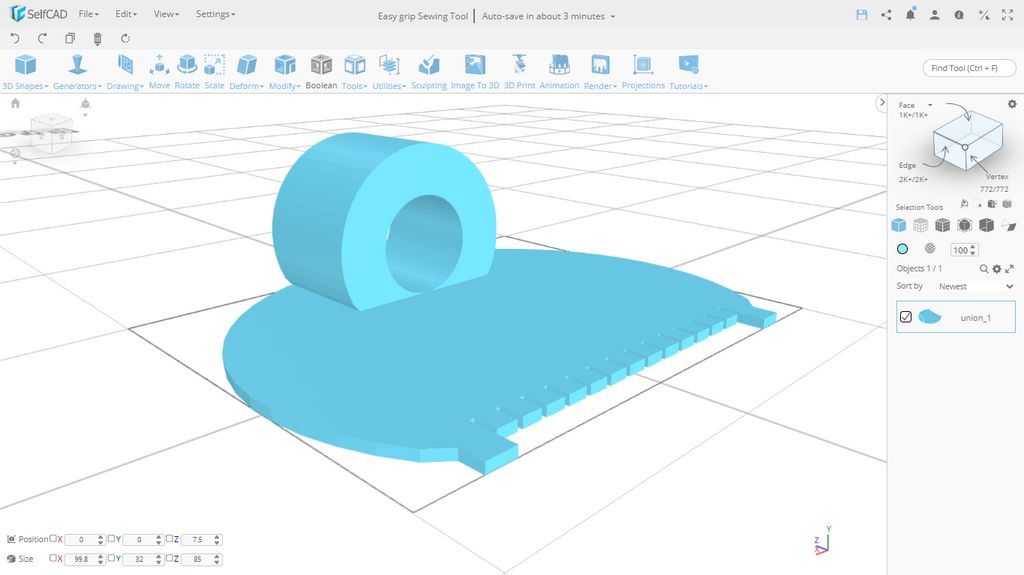Open right panel settings gear
This screenshot has width=1024, height=575.
click(1012, 104)
